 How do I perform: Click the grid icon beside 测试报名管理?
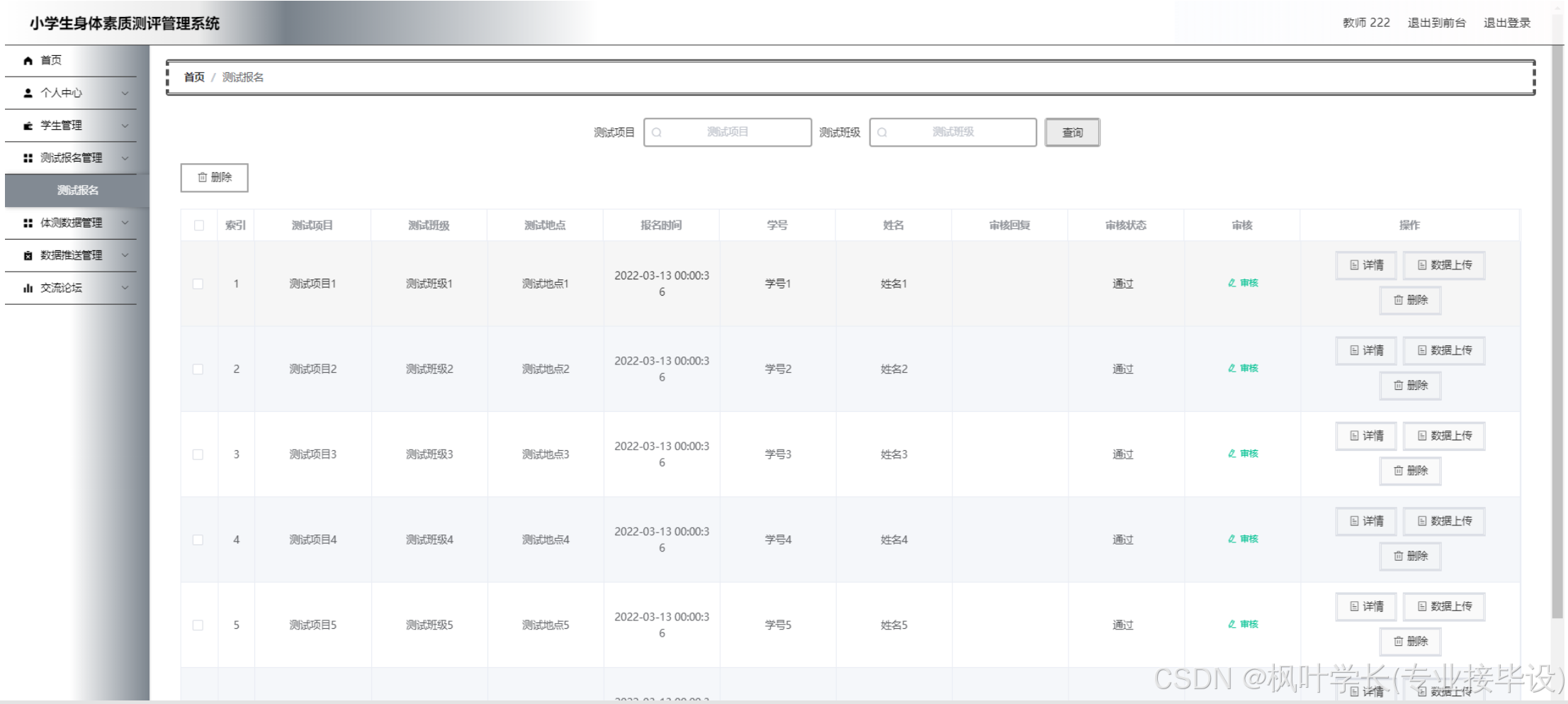28,158
